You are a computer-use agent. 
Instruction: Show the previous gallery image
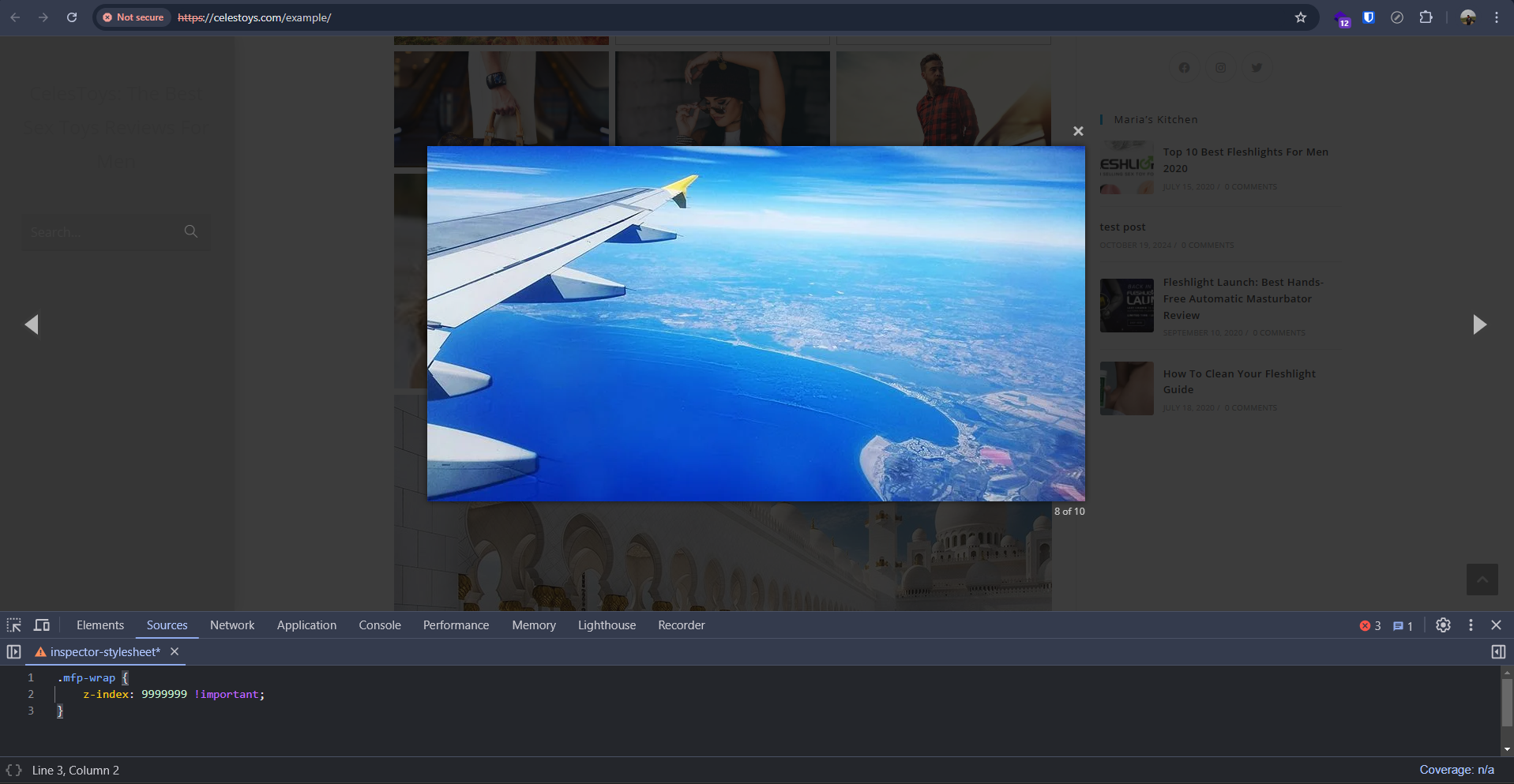click(32, 324)
